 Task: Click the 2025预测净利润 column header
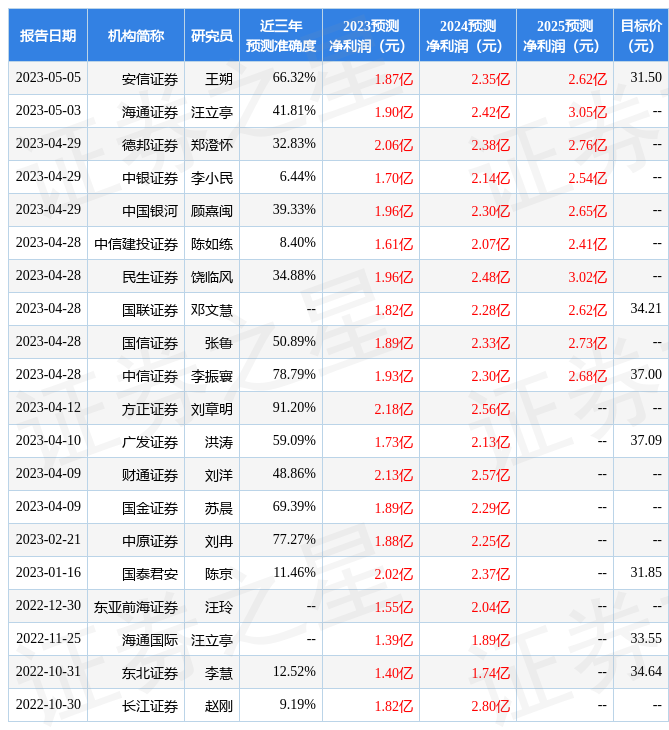[565, 35]
